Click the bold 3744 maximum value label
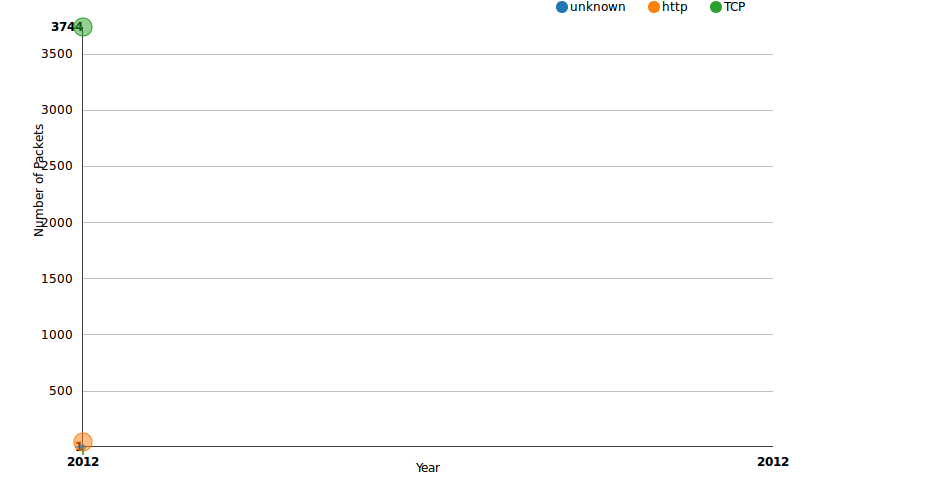932x483 pixels. (67, 27)
